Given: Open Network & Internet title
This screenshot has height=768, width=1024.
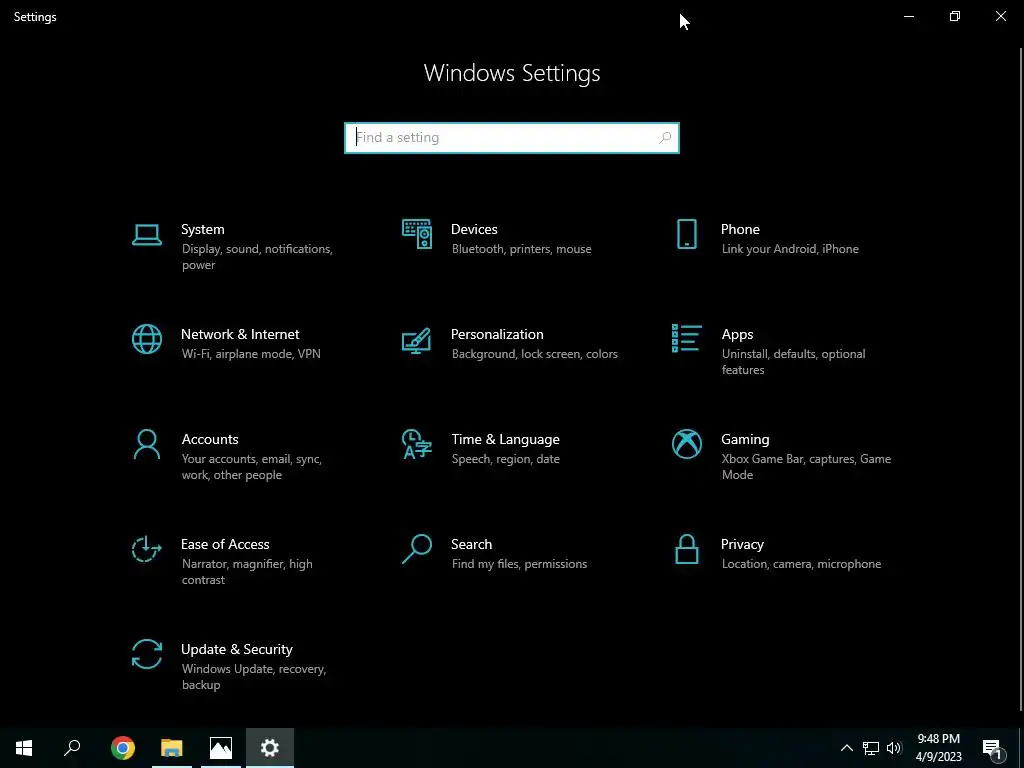Looking at the screenshot, I should tap(240, 334).
